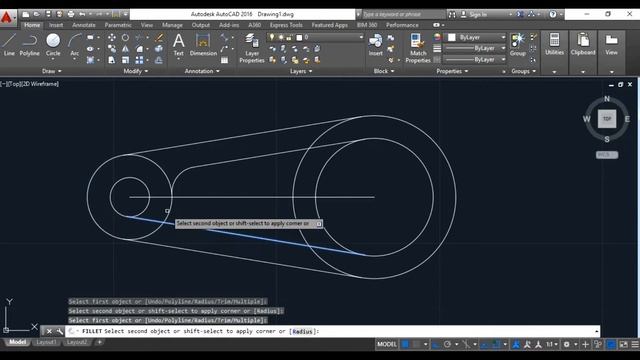The width and height of the screenshot is (640, 360).
Task: Select the Rotate tool in Modify panel
Action: pos(125,38)
